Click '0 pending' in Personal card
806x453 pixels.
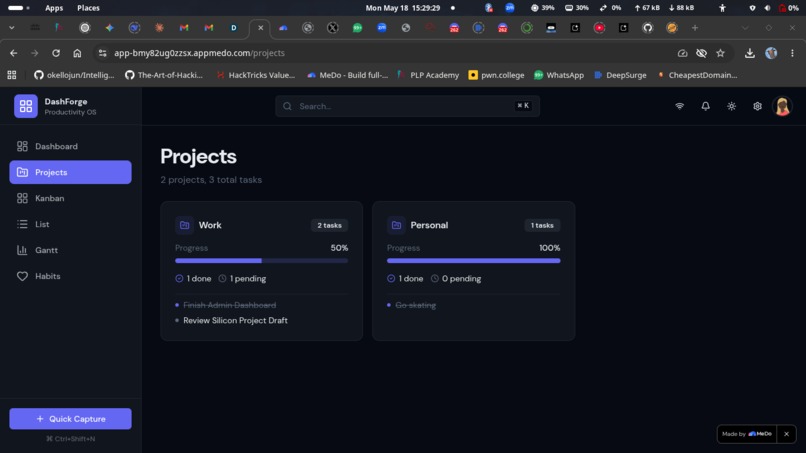[456, 279]
